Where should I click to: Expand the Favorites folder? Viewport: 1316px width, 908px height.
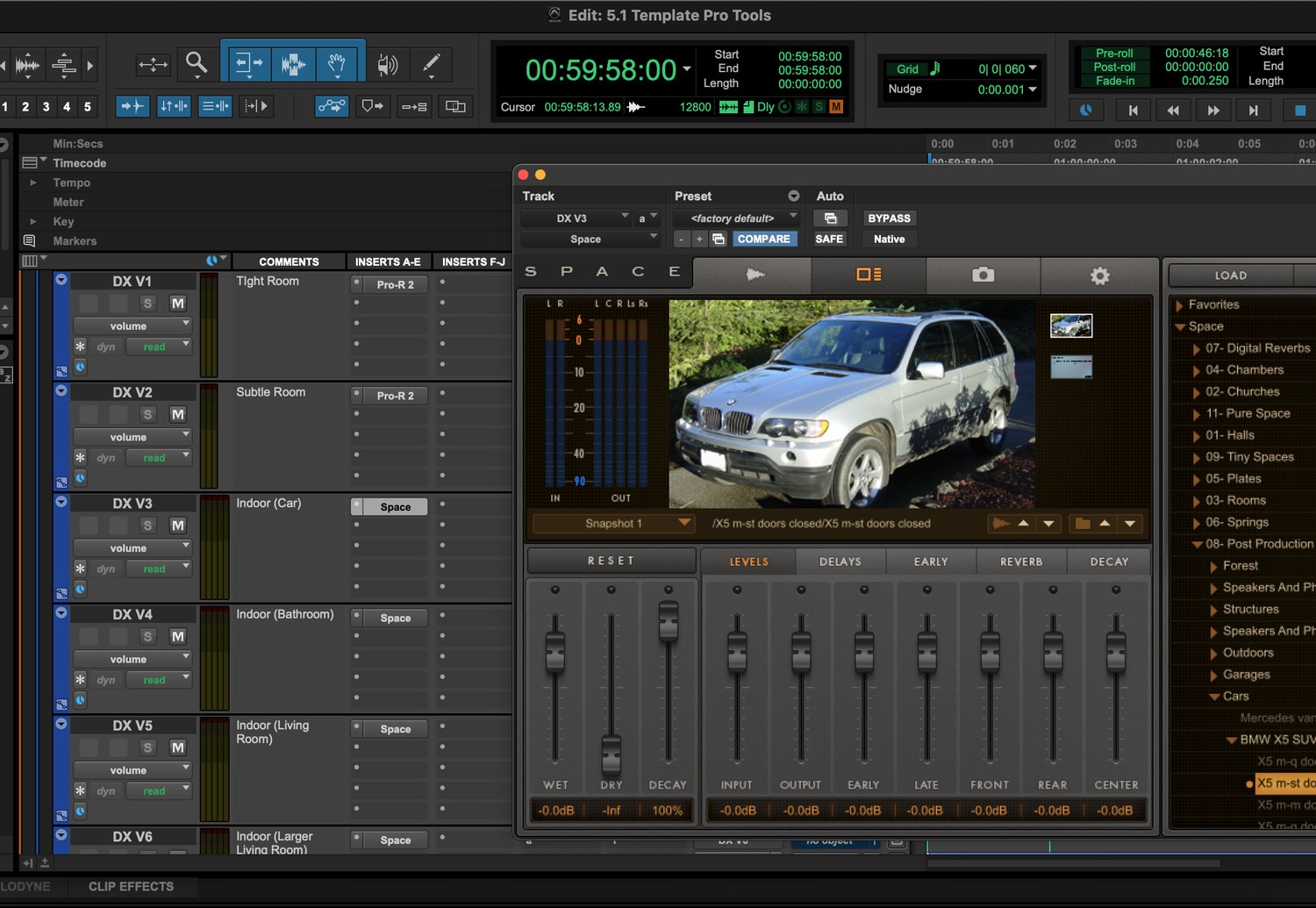[1180, 305]
